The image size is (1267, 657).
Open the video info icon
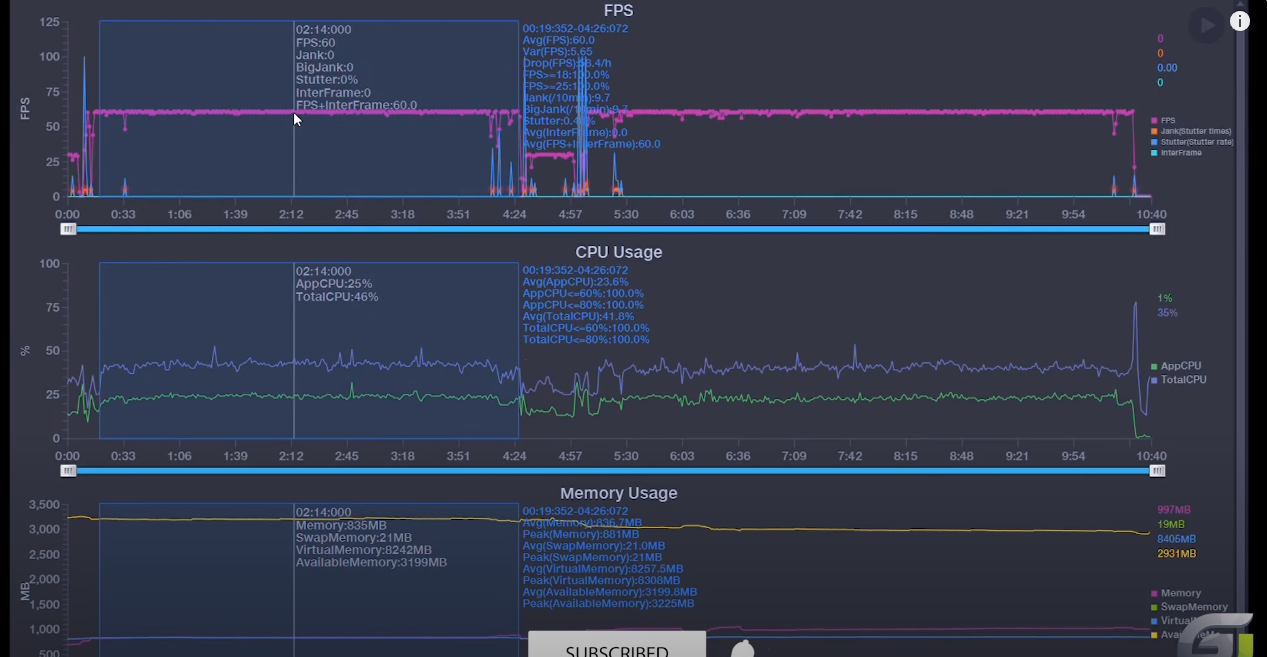1240,21
